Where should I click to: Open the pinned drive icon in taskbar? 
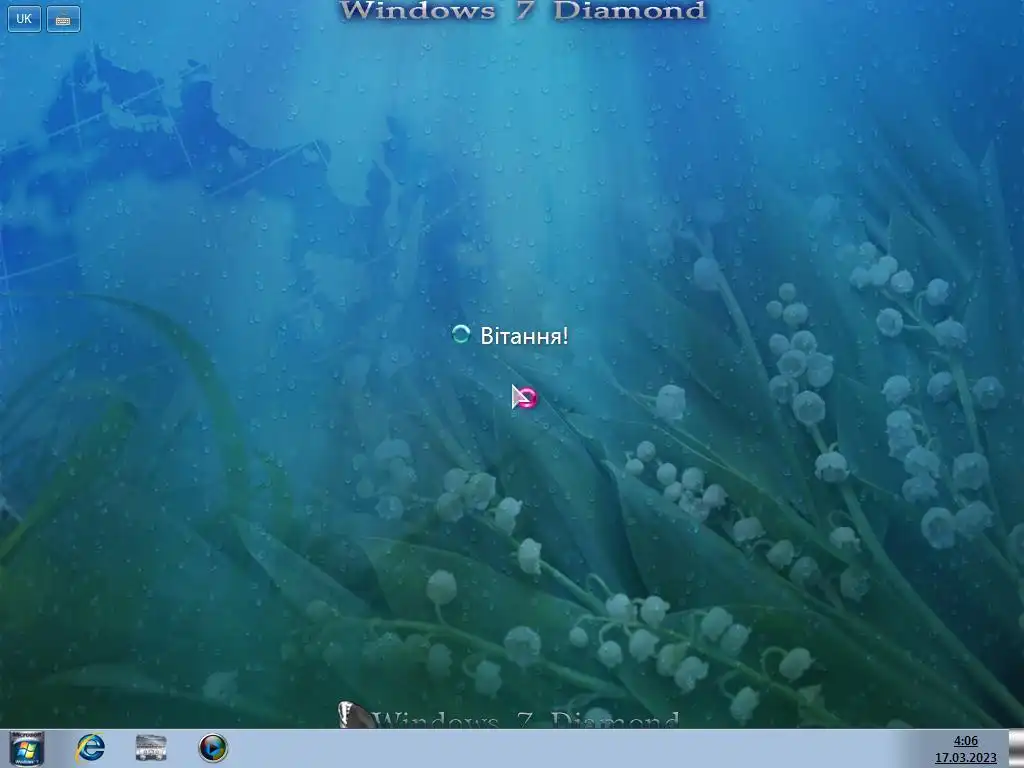[x=151, y=748]
